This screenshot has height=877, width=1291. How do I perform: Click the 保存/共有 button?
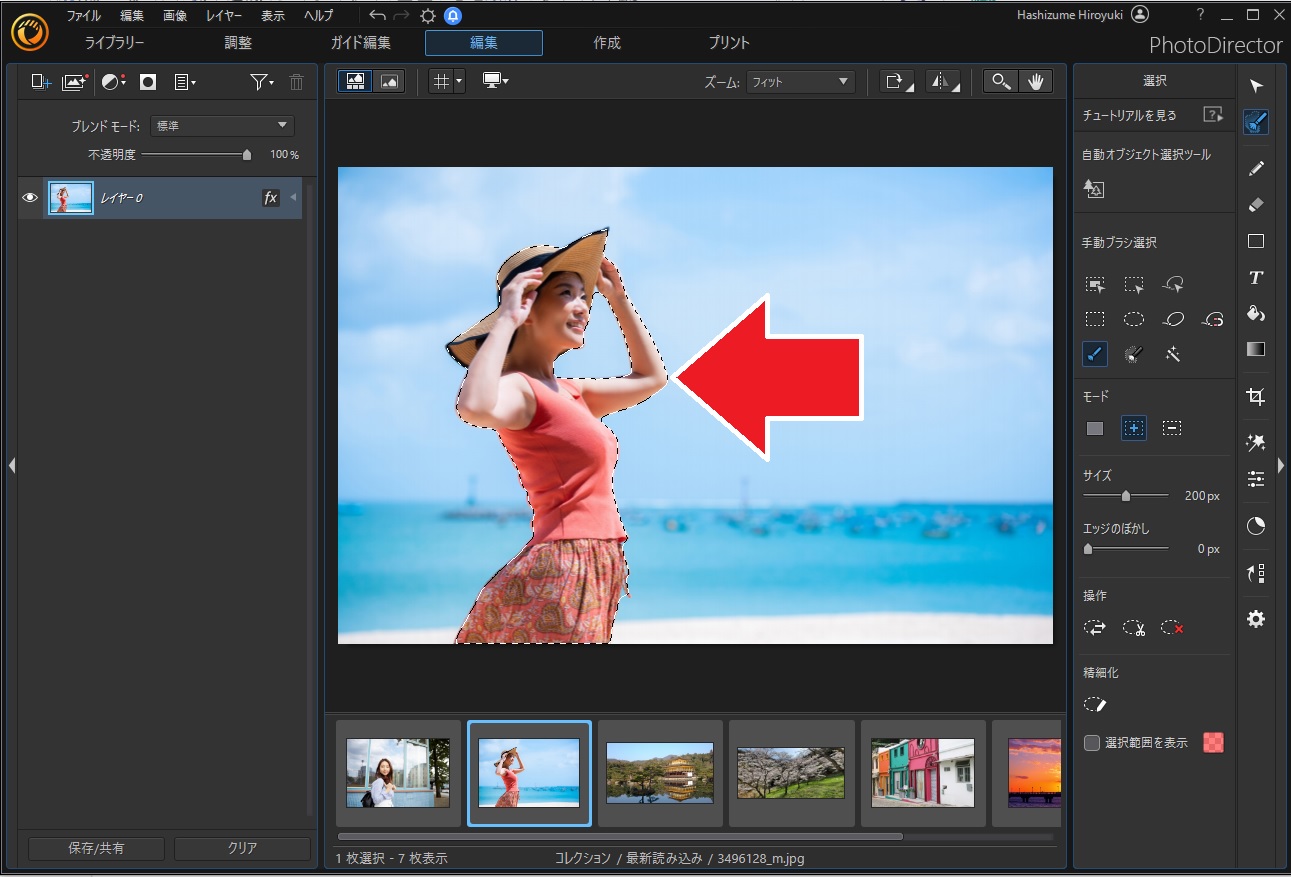[x=96, y=848]
